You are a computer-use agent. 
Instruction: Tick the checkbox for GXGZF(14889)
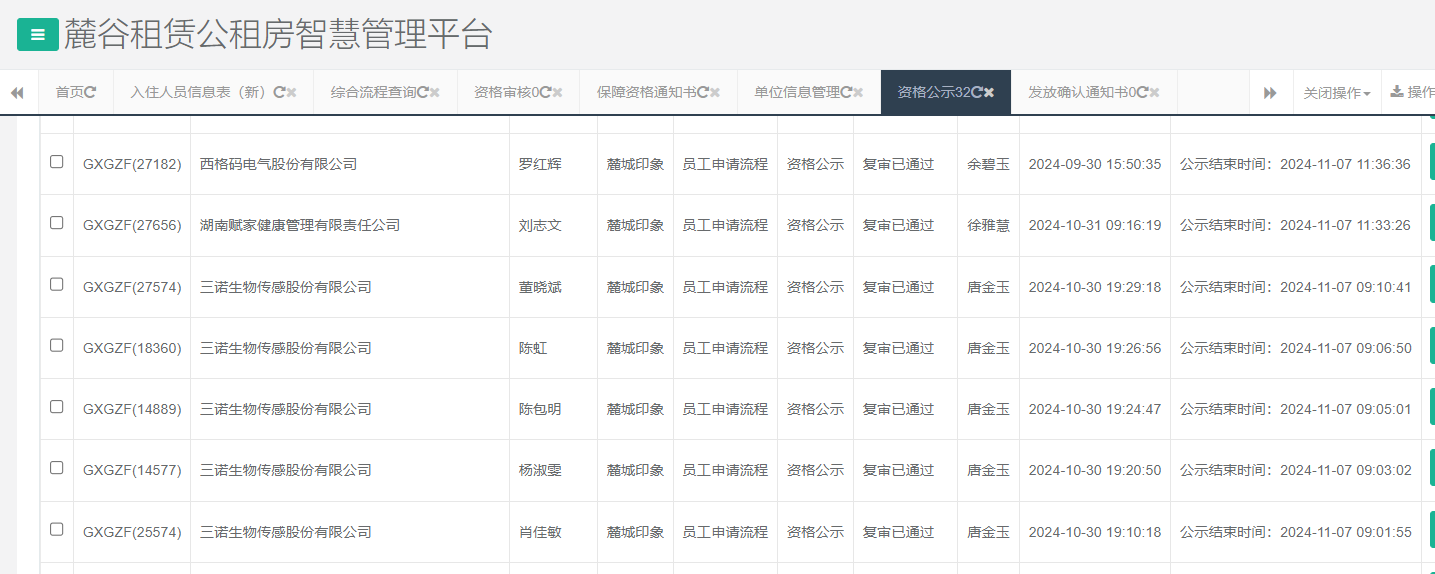click(x=57, y=407)
